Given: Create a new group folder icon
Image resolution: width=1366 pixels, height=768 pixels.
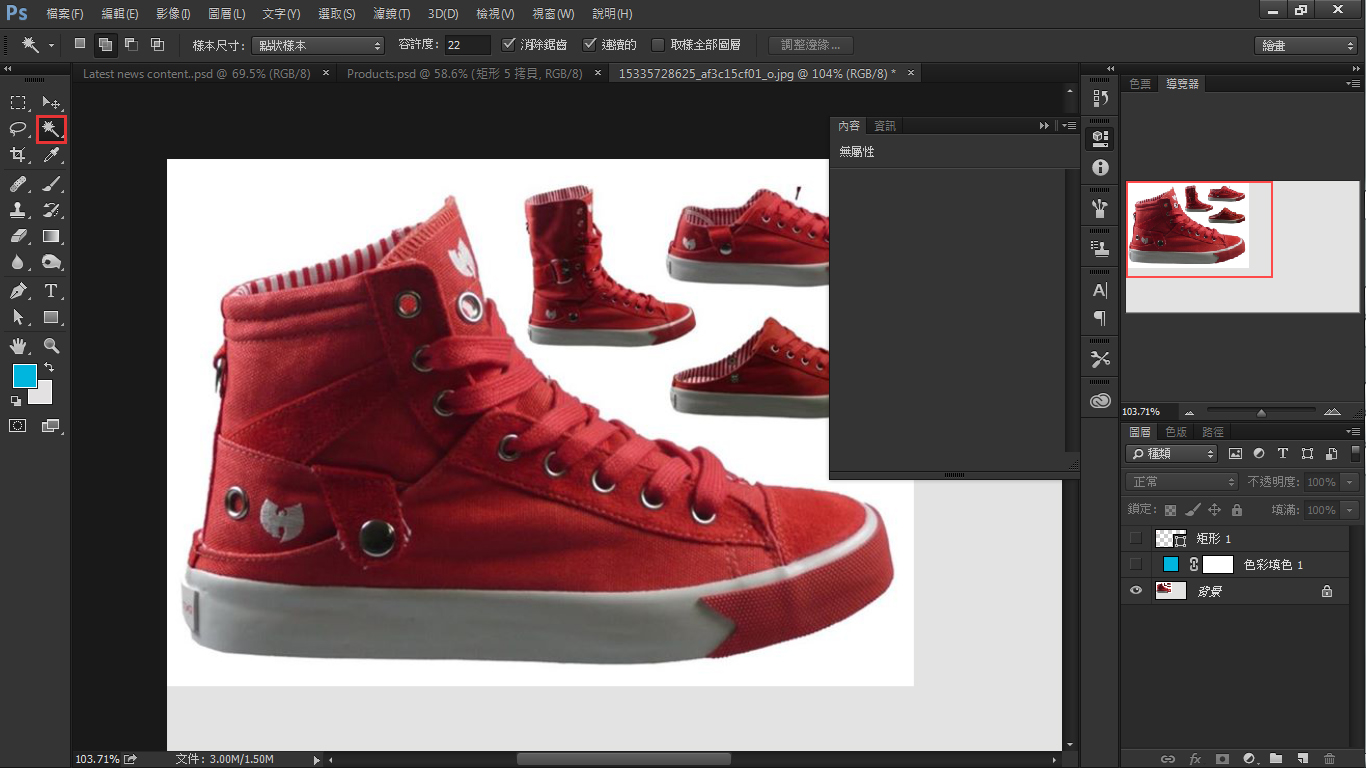Looking at the screenshot, I should [x=1275, y=759].
